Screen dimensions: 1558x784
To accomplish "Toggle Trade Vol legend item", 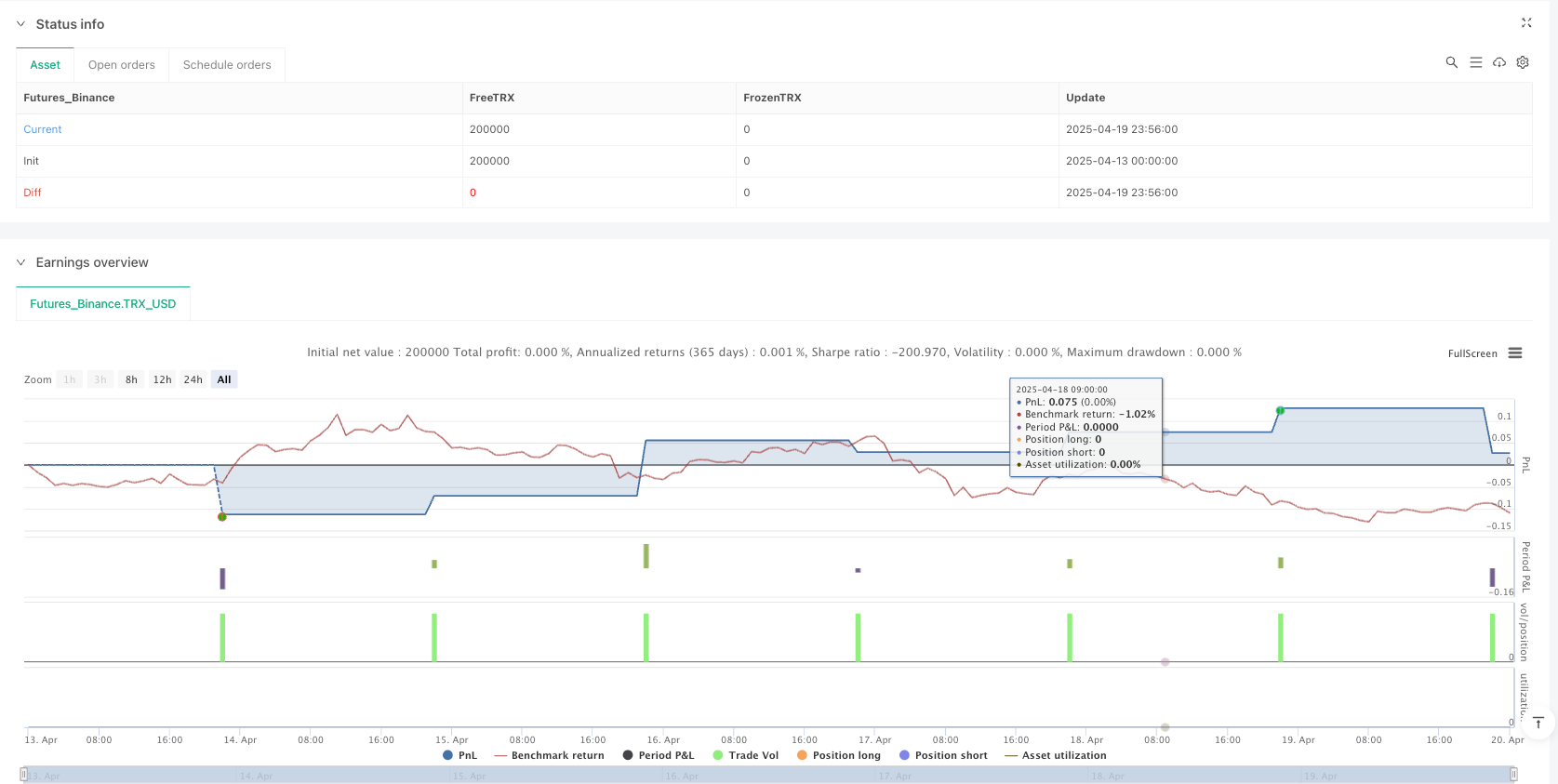I will 745,755.
